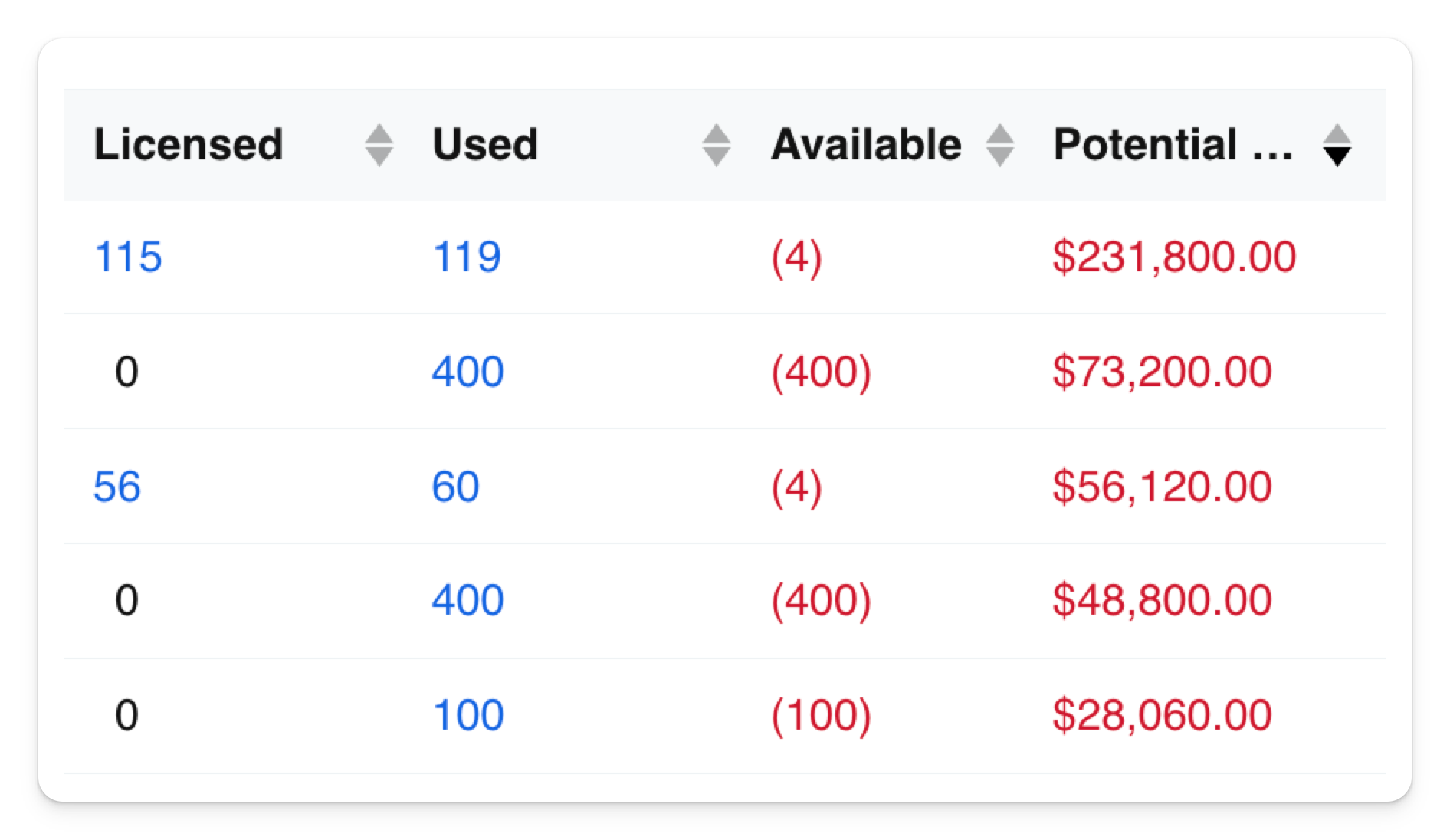Click the $48,800.00 row's 400 used link
Image resolution: width=1450 pixels, height=840 pixels.
tap(468, 600)
